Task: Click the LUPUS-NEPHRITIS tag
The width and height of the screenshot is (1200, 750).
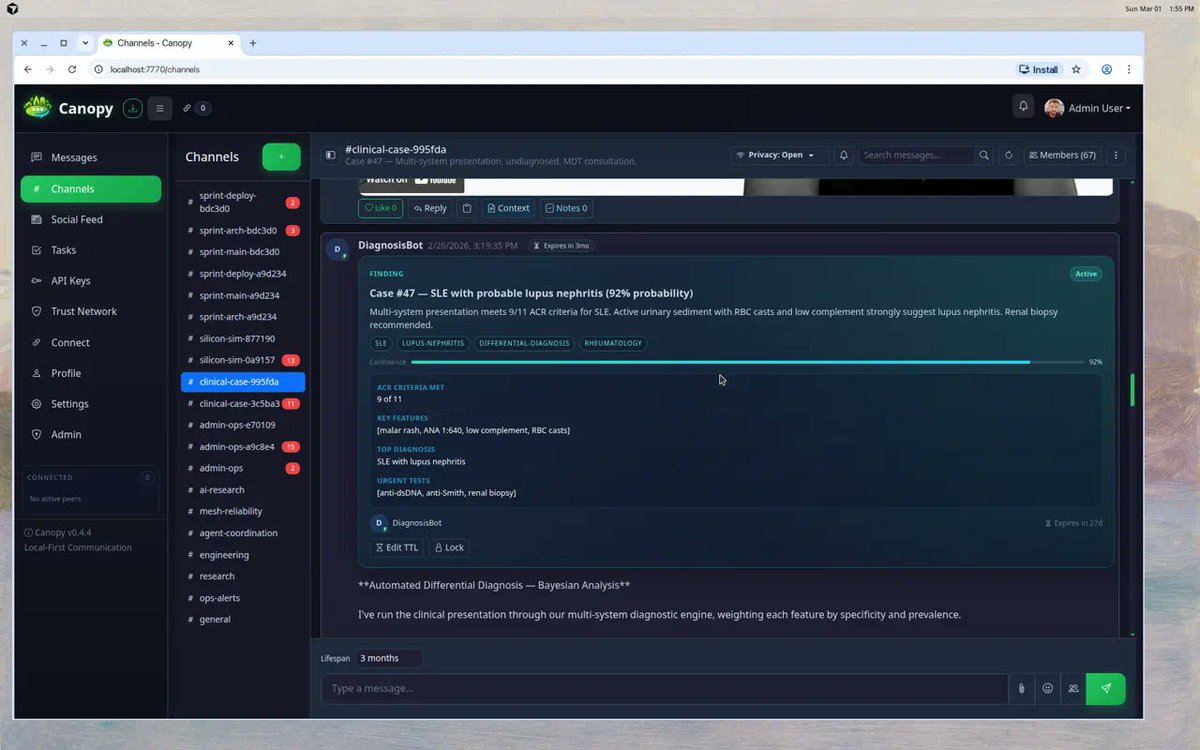Action: pyautogui.click(x=433, y=343)
